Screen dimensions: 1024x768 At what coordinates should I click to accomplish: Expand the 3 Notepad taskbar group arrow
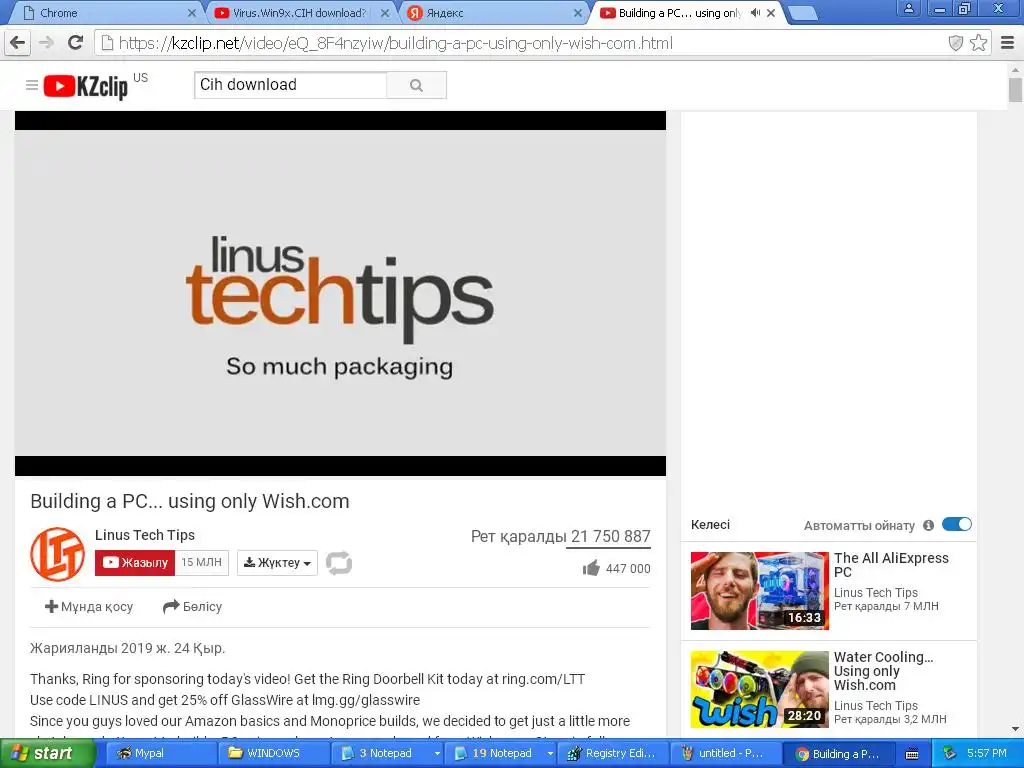pos(437,754)
